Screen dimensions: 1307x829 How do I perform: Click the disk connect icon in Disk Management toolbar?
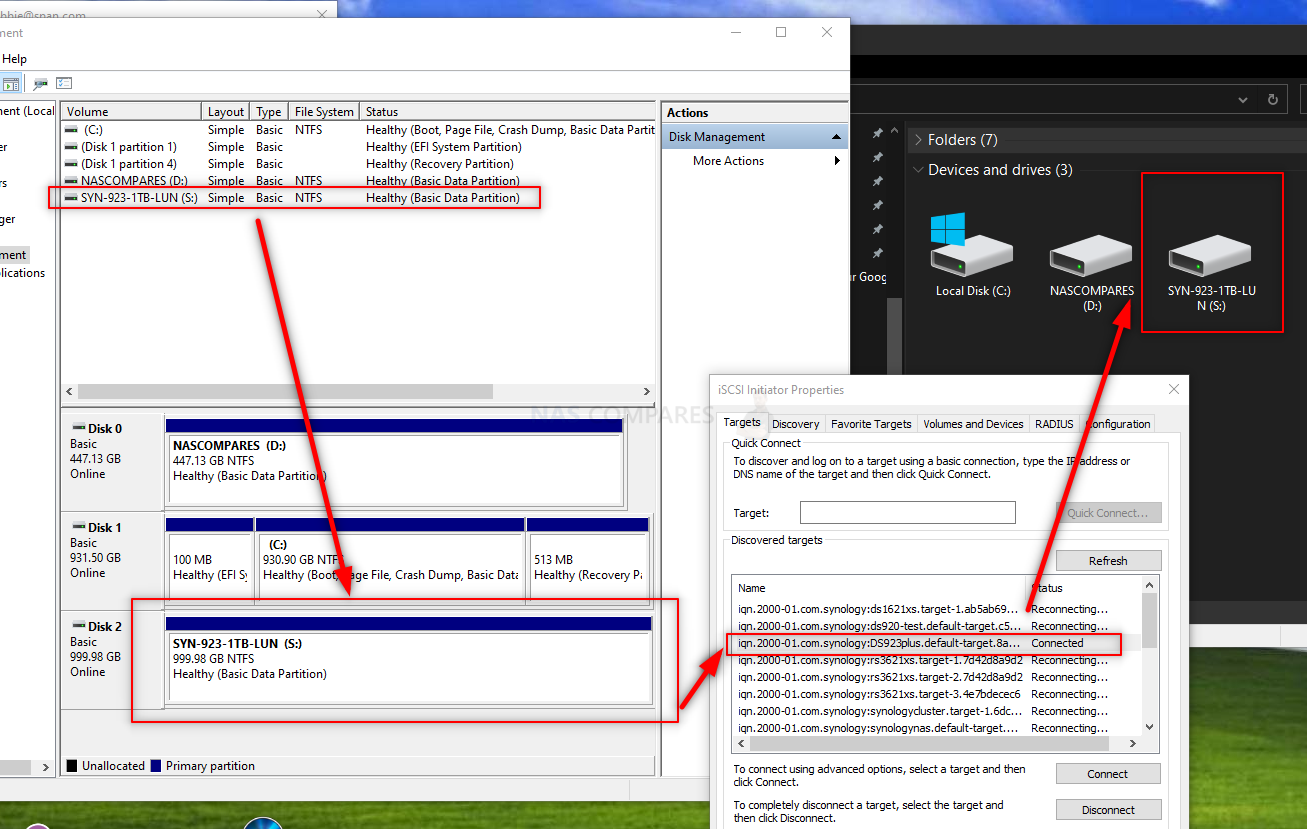tap(40, 84)
